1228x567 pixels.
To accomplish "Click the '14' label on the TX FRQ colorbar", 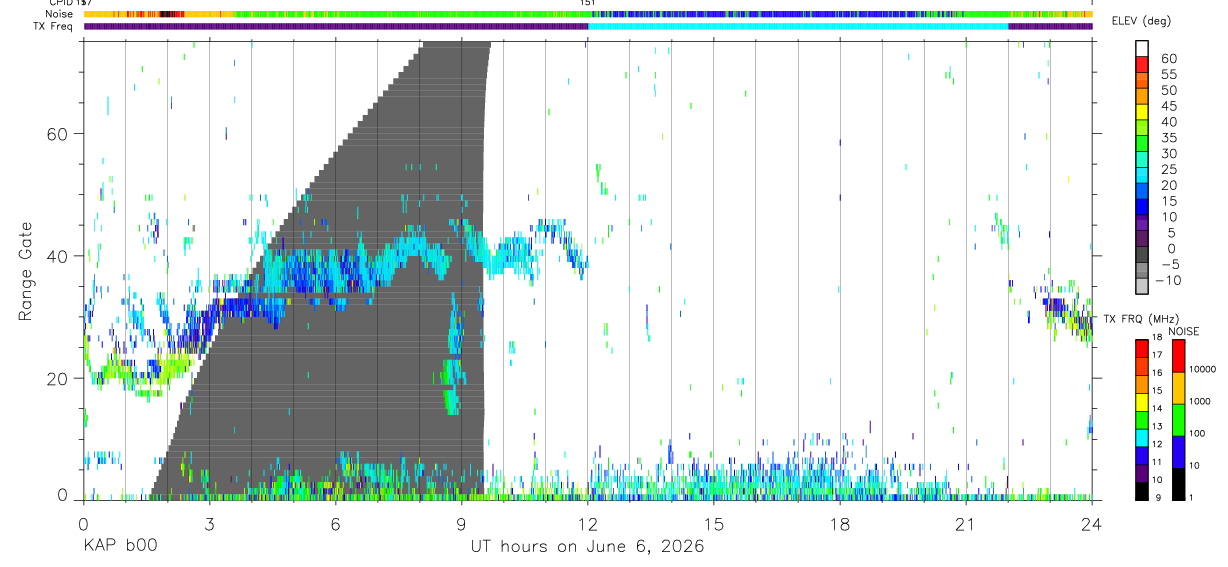I will (1155, 409).
